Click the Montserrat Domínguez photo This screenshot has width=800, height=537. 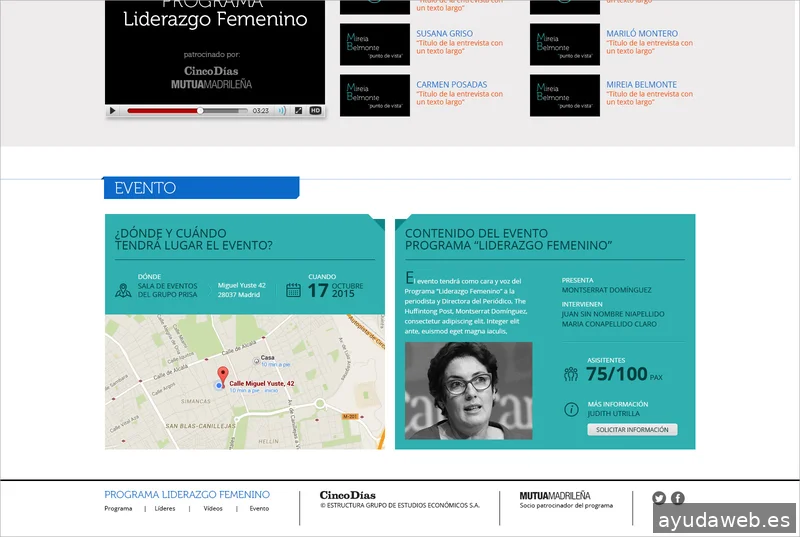(x=468, y=391)
